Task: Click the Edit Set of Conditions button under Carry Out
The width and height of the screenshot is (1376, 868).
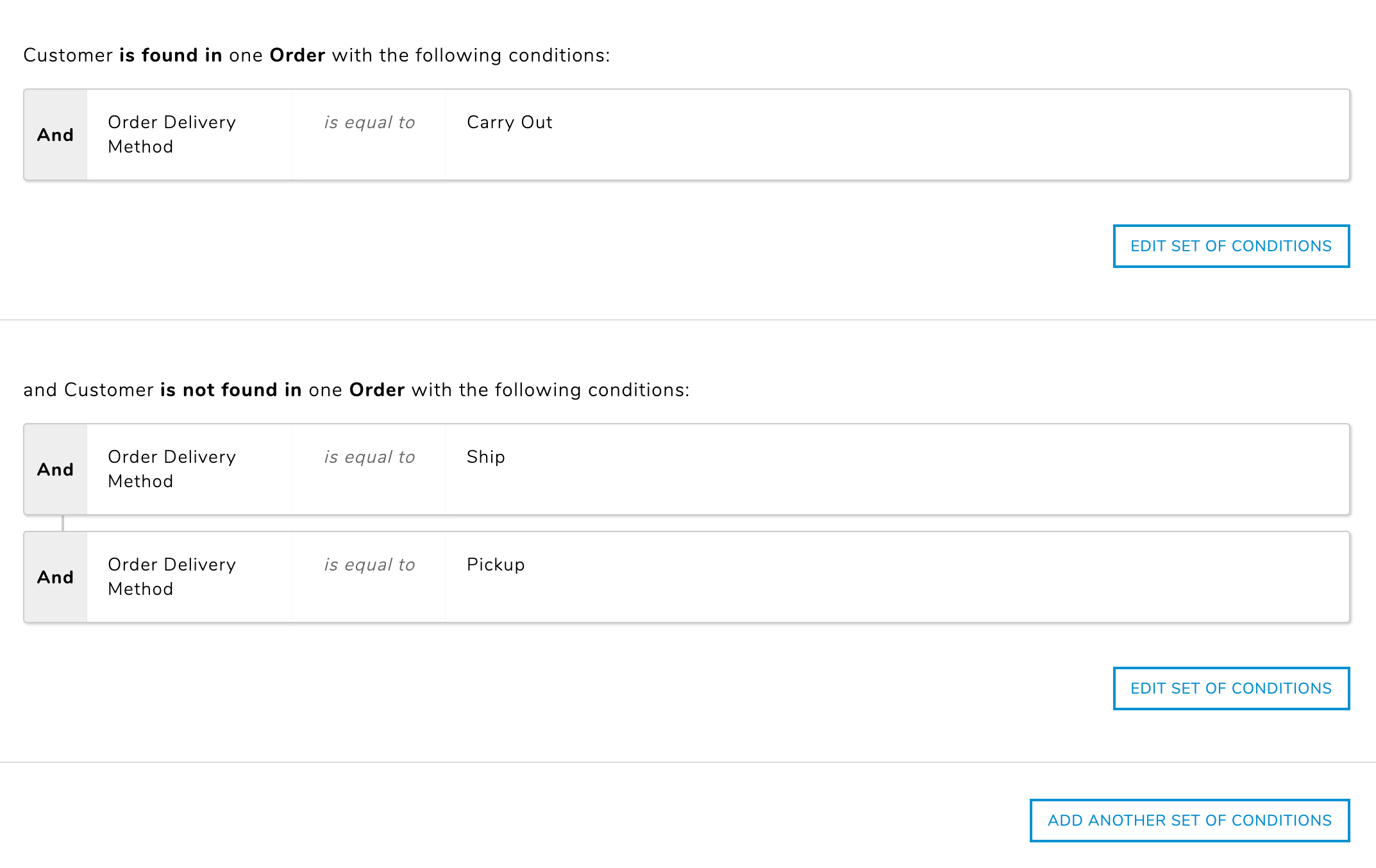Action: tap(1231, 246)
